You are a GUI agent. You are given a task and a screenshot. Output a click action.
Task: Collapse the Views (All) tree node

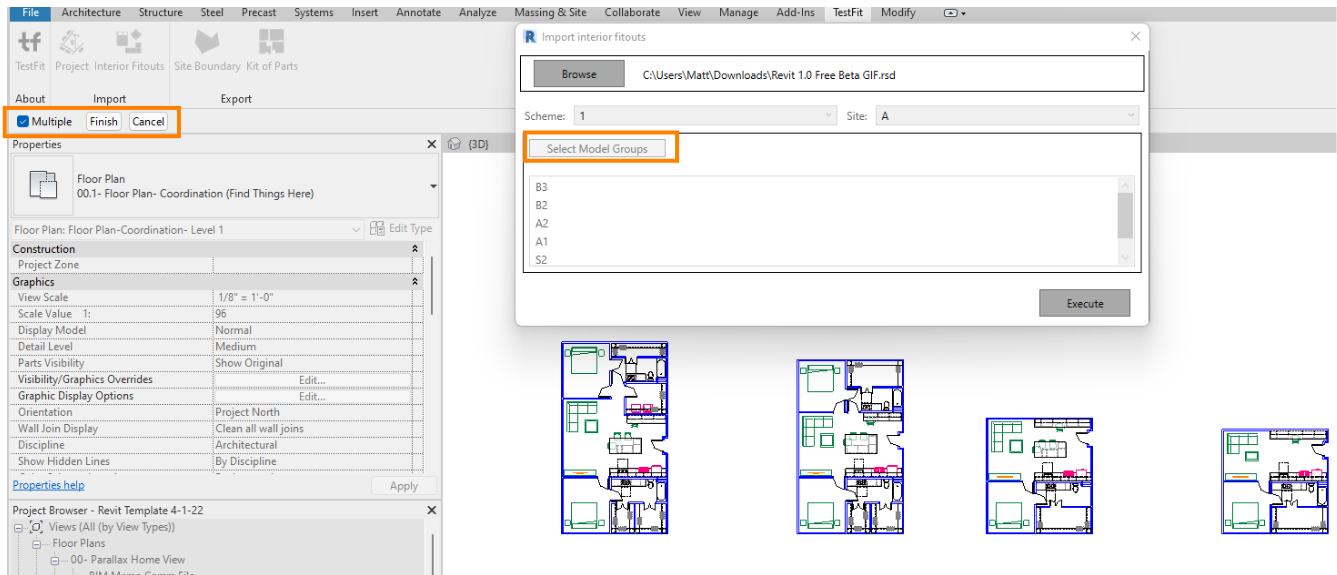click(x=20, y=527)
